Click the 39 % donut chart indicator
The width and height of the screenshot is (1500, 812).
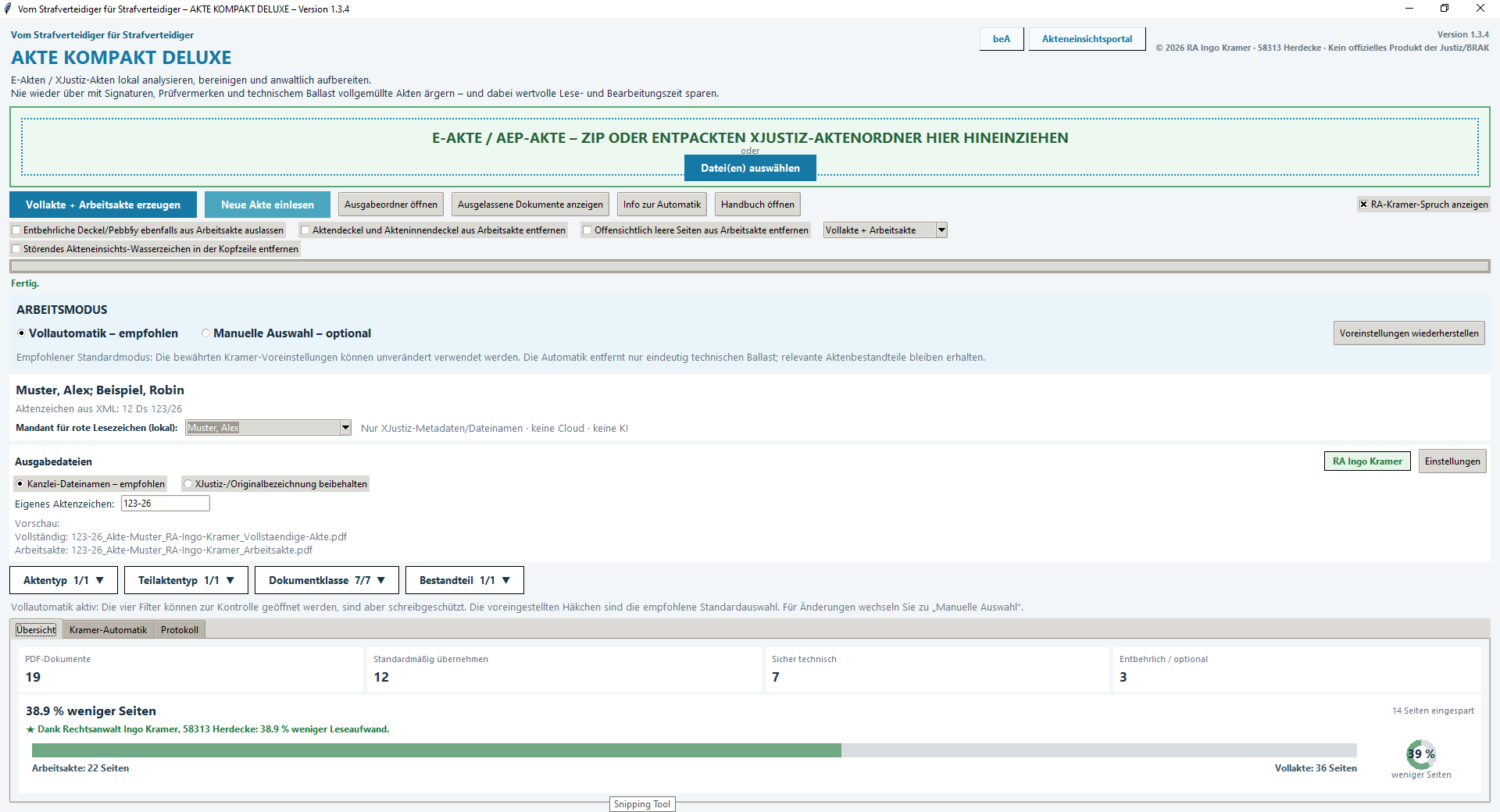1421,754
